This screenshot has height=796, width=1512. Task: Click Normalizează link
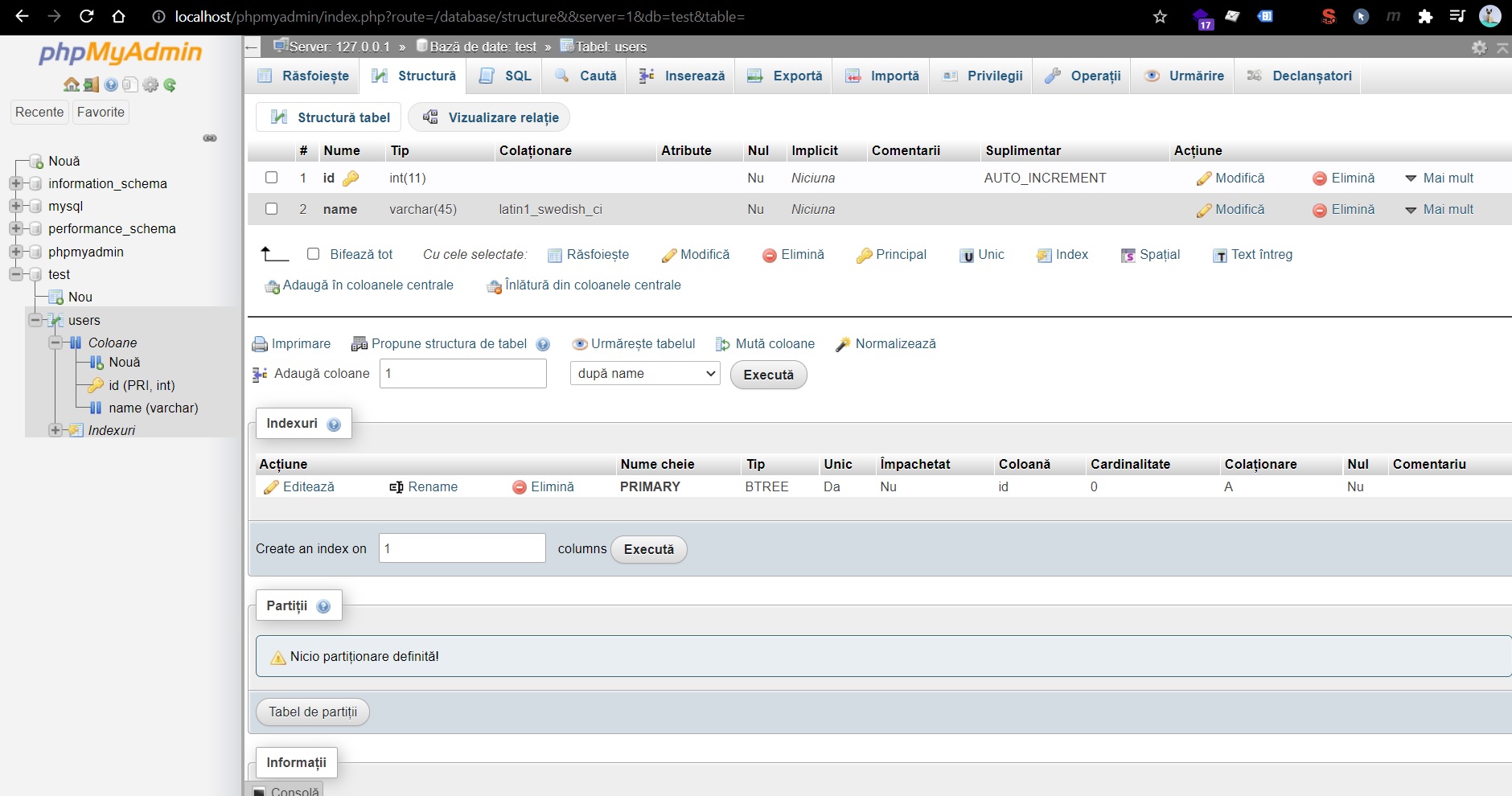click(x=885, y=344)
